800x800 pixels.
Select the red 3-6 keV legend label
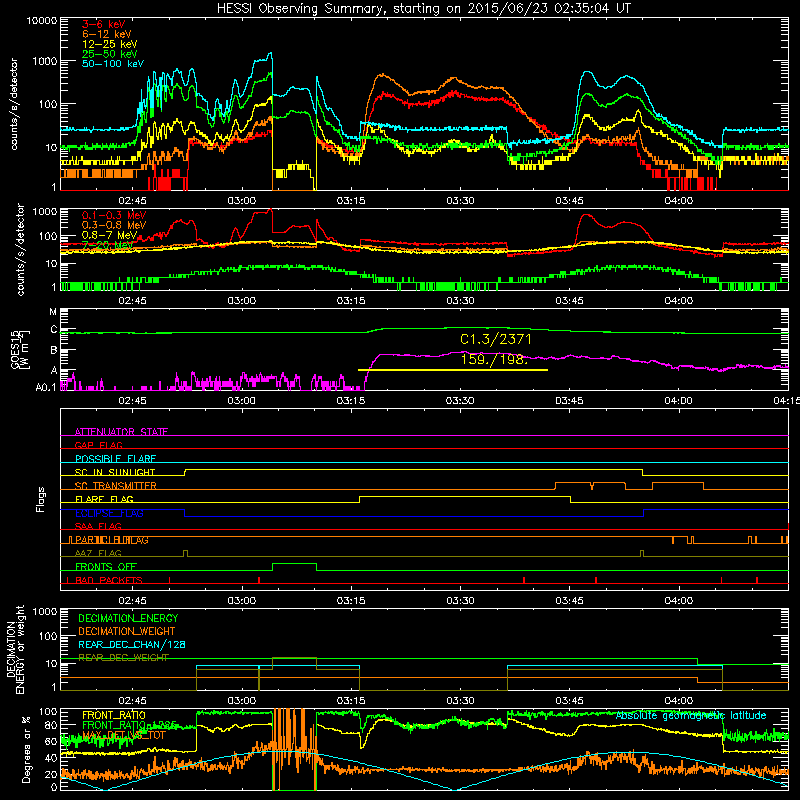tap(104, 24)
